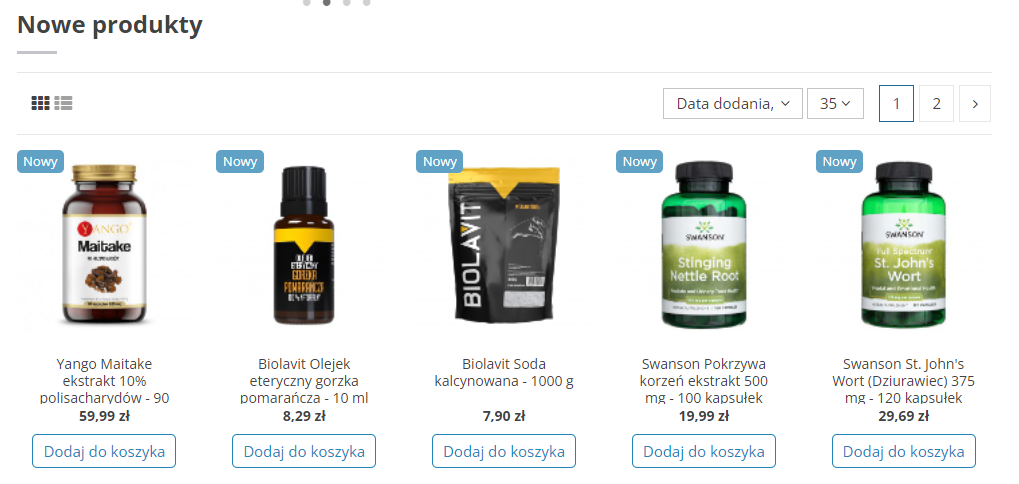Select page 1 in pagination
The image size is (1019, 484).
click(896, 103)
